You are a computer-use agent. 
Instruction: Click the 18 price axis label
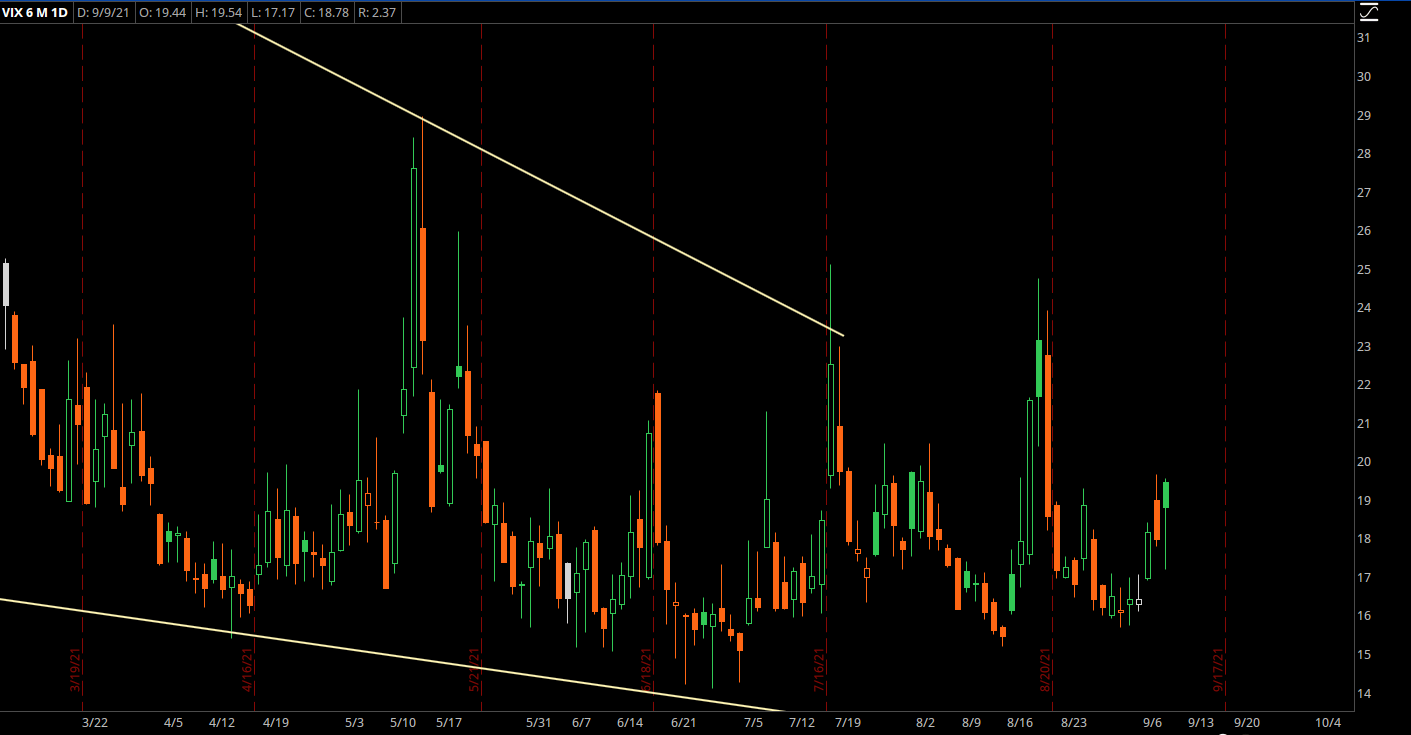point(1362,539)
